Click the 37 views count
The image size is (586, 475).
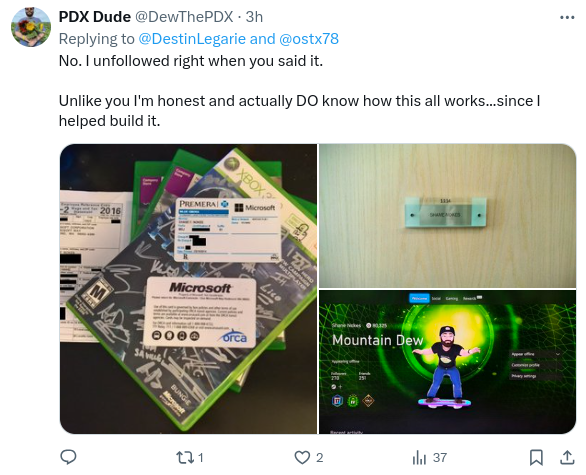click(x=440, y=457)
